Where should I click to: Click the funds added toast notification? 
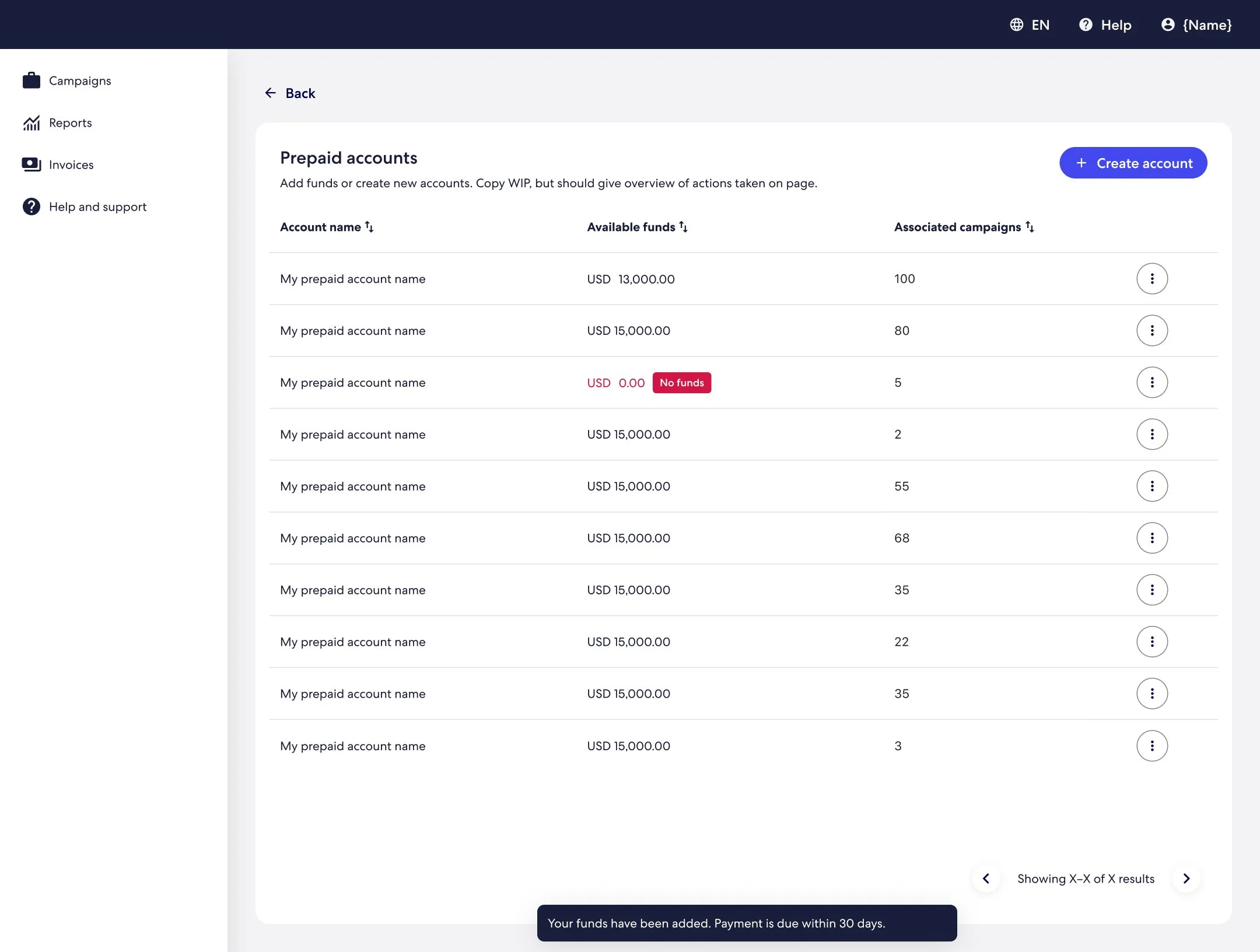(747, 923)
